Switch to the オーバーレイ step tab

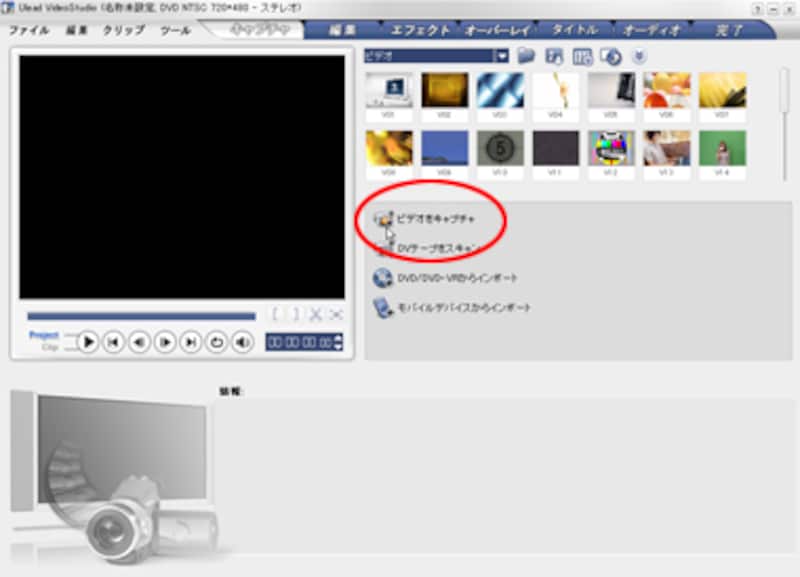point(498,30)
